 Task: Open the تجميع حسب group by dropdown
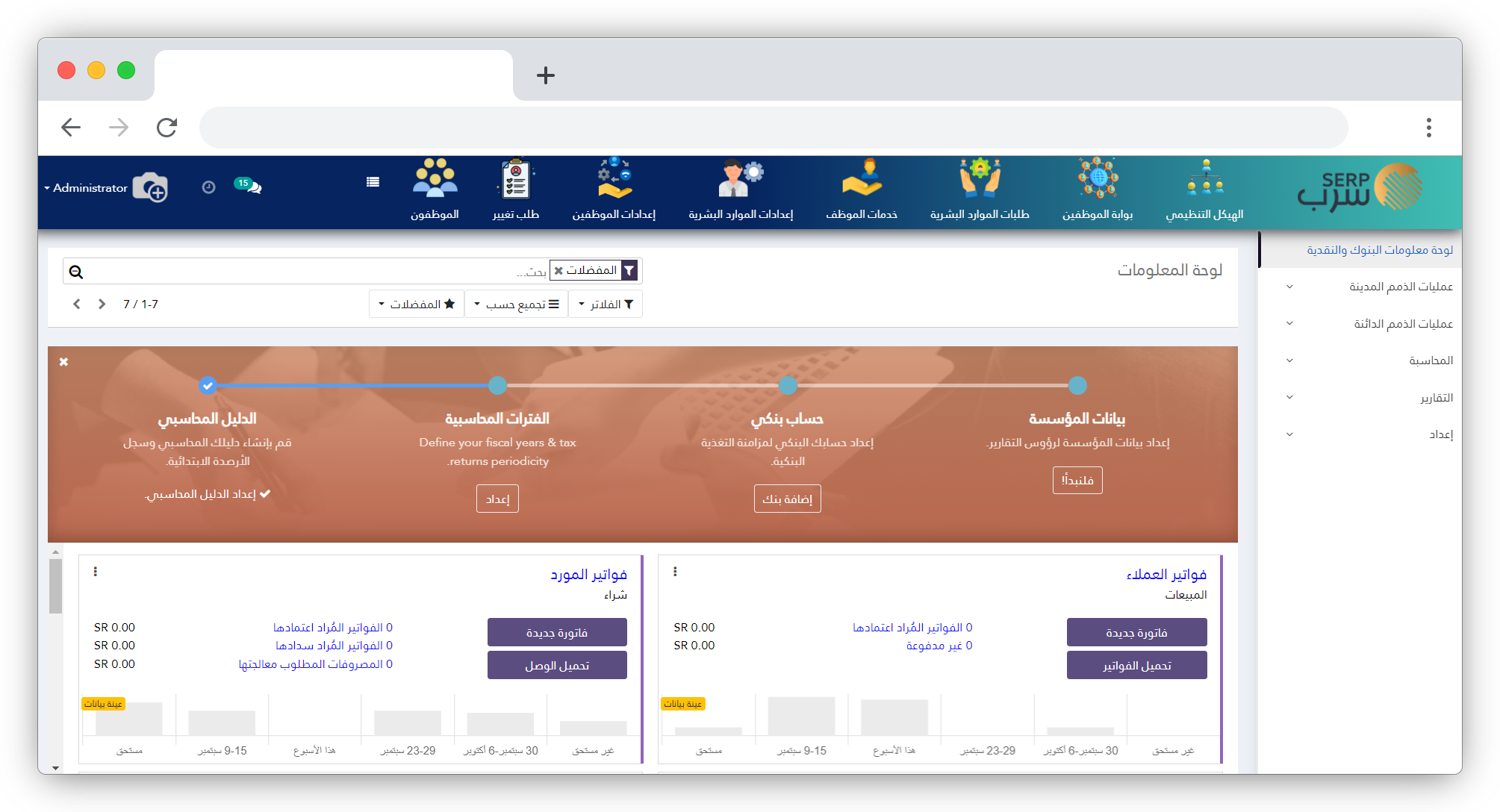click(x=516, y=304)
